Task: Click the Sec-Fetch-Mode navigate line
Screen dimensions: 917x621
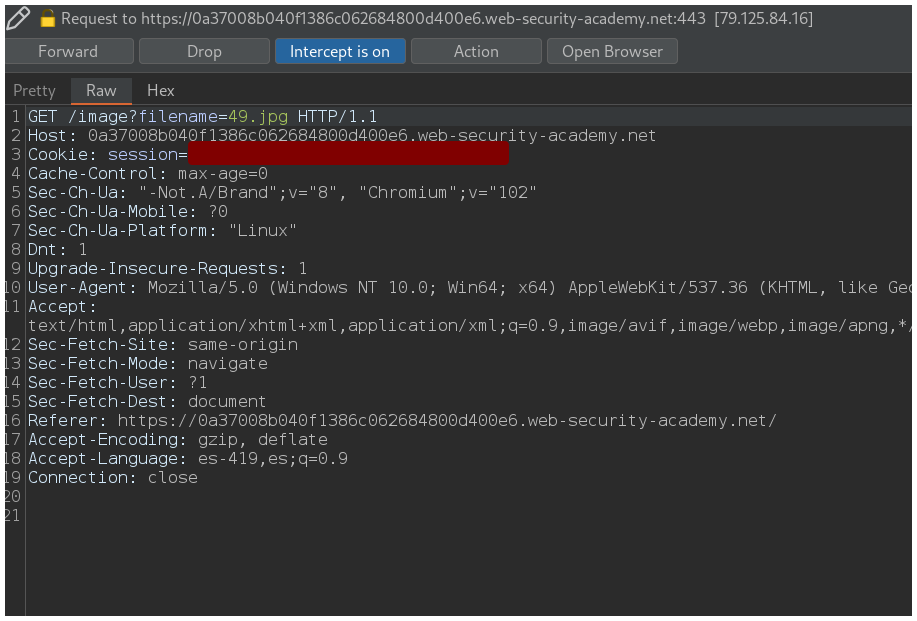Action: click(x=148, y=364)
